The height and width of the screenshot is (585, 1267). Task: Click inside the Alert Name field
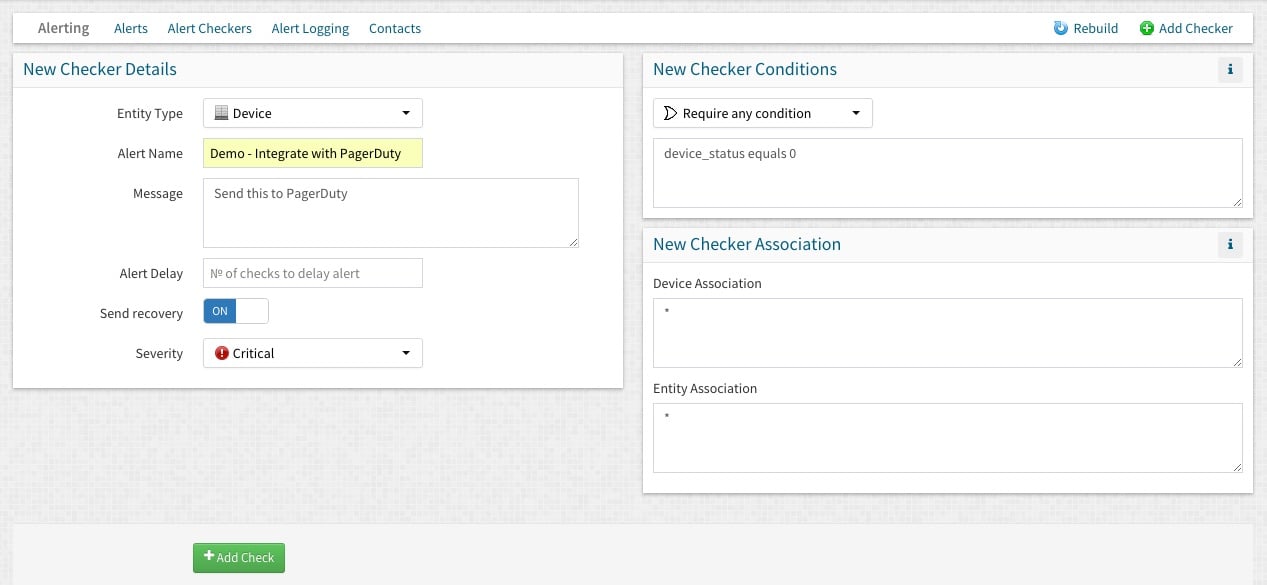[312, 153]
